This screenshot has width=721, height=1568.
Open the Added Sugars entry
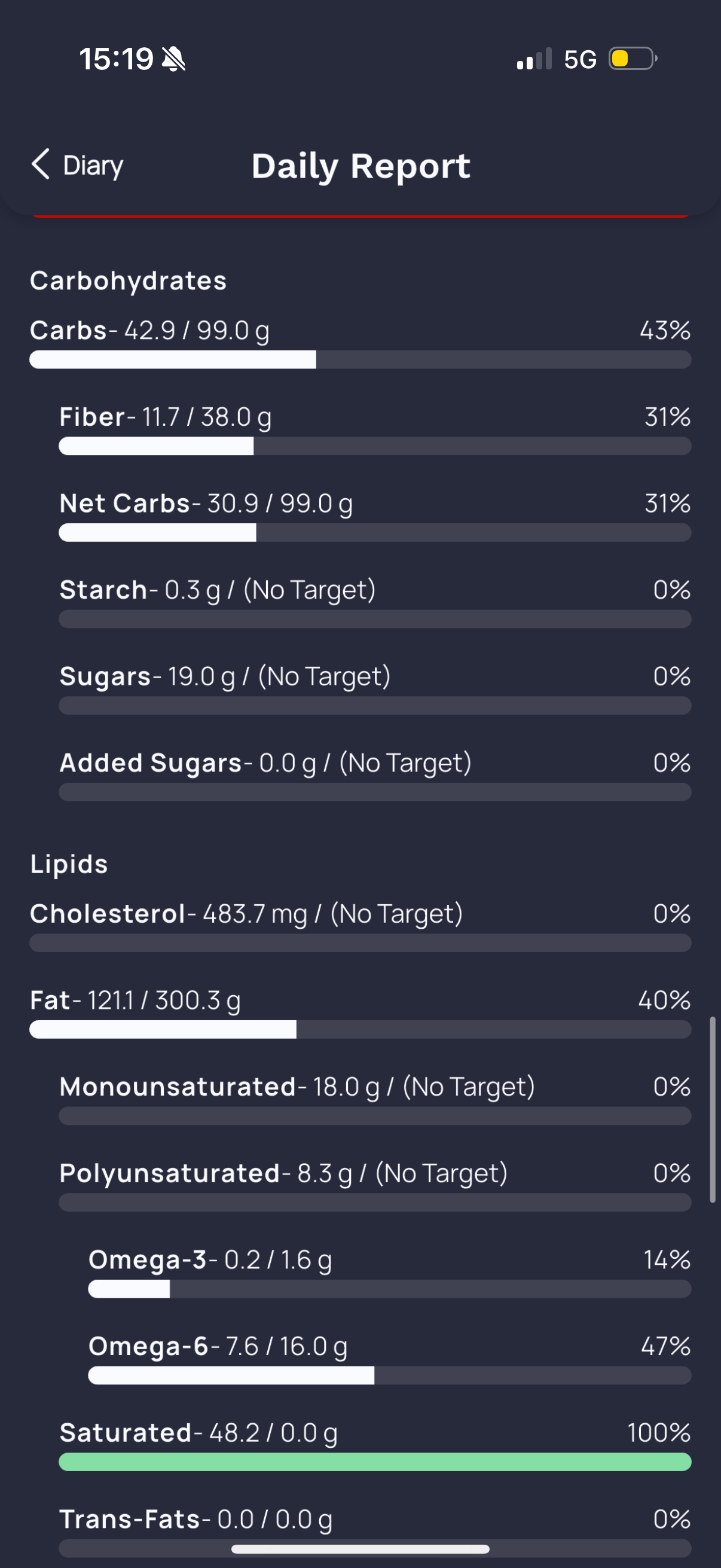click(x=375, y=775)
